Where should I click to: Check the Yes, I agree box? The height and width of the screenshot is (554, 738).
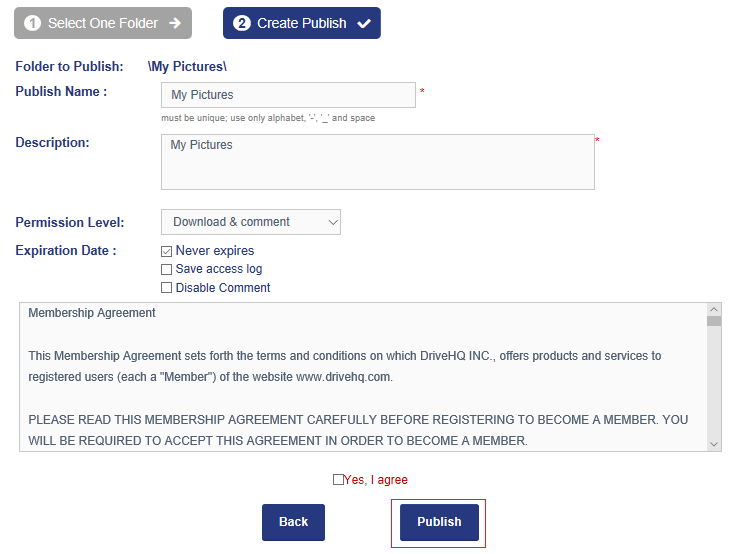tap(338, 480)
